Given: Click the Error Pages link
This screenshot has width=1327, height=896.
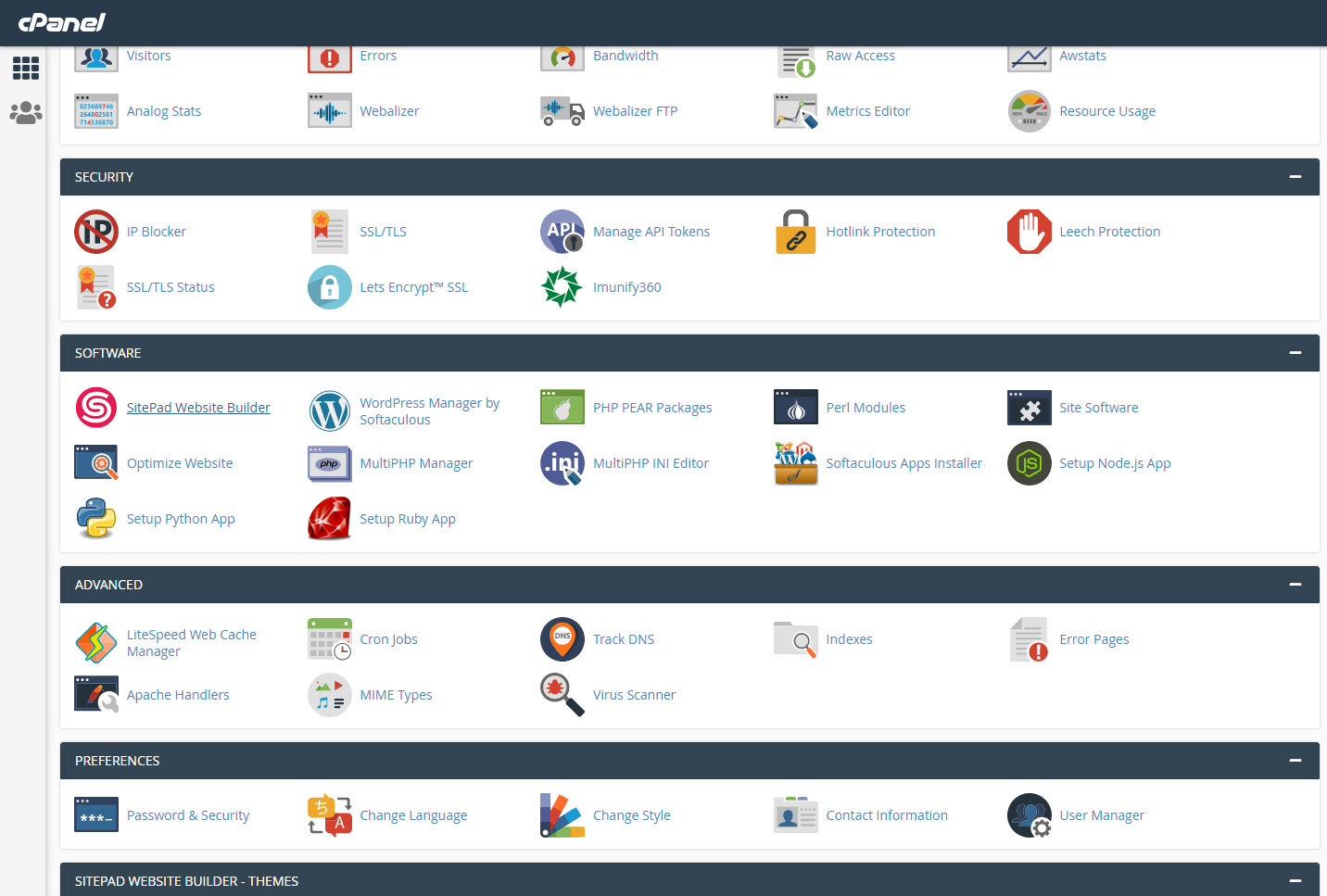Looking at the screenshot, I should [x=1094, y=639].
